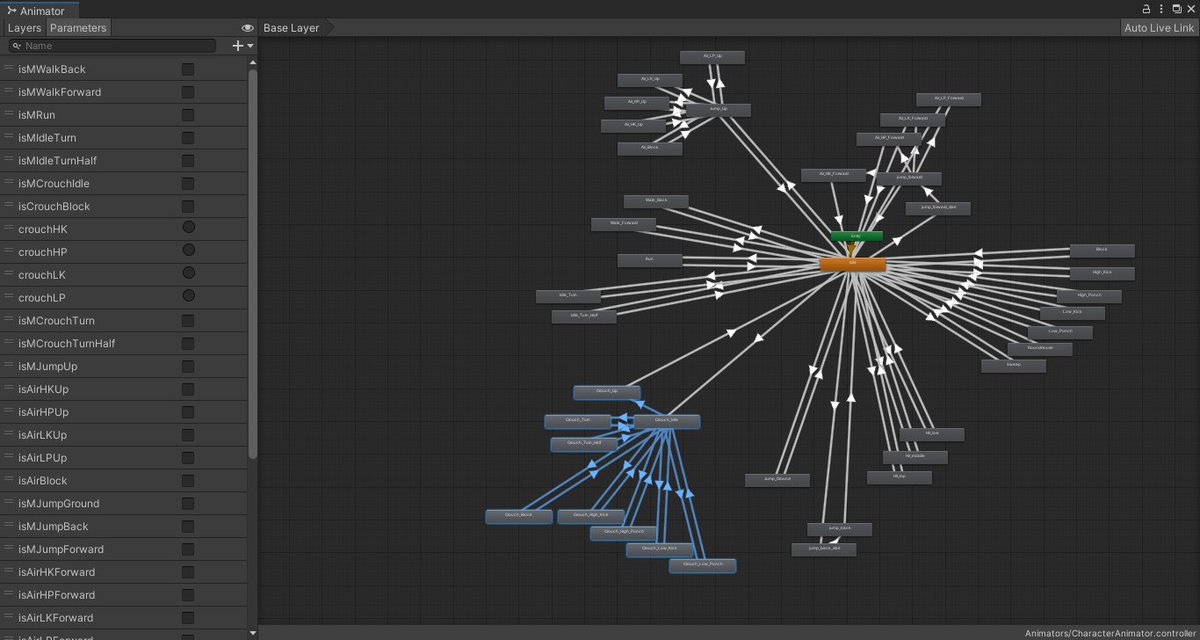Screen dimensions: 1200x640
Task: Select the Crouch_Block state node
Action: tap(519, 517)
